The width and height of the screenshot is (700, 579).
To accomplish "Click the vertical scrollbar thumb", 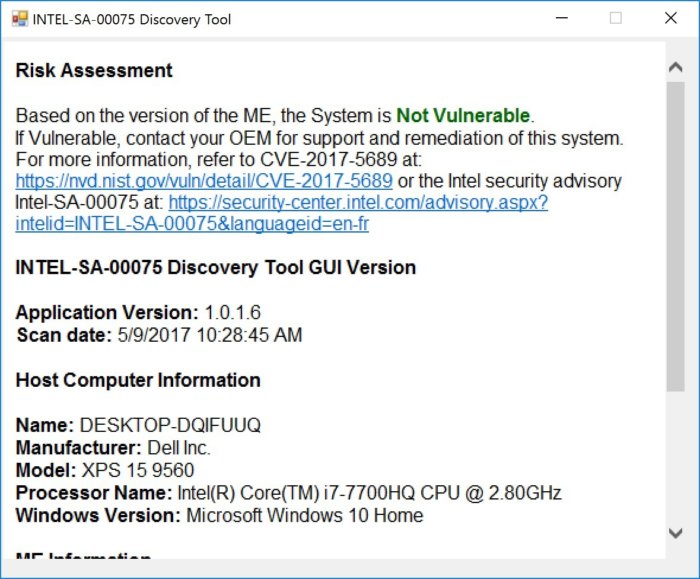I will (x=676, y=237).
